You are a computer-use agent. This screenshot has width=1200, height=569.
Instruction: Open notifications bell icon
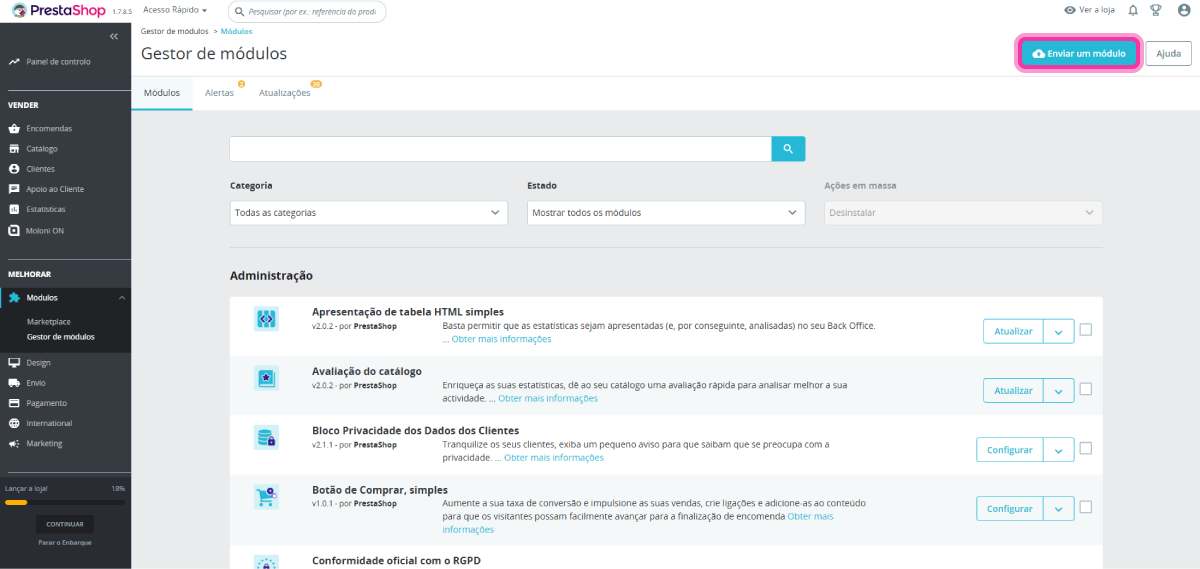(1133, 10)
